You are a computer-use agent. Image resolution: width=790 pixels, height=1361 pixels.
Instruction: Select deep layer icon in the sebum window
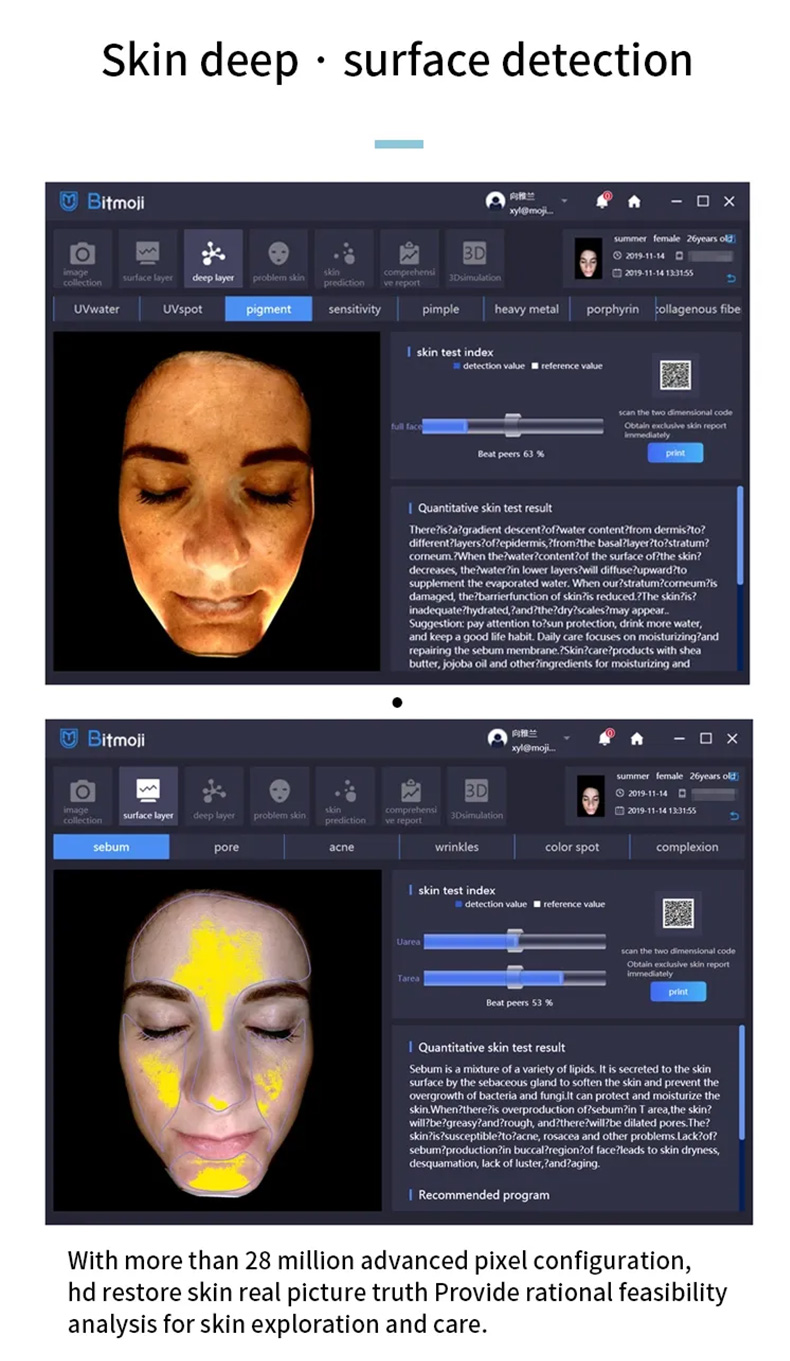pos(214,798)
